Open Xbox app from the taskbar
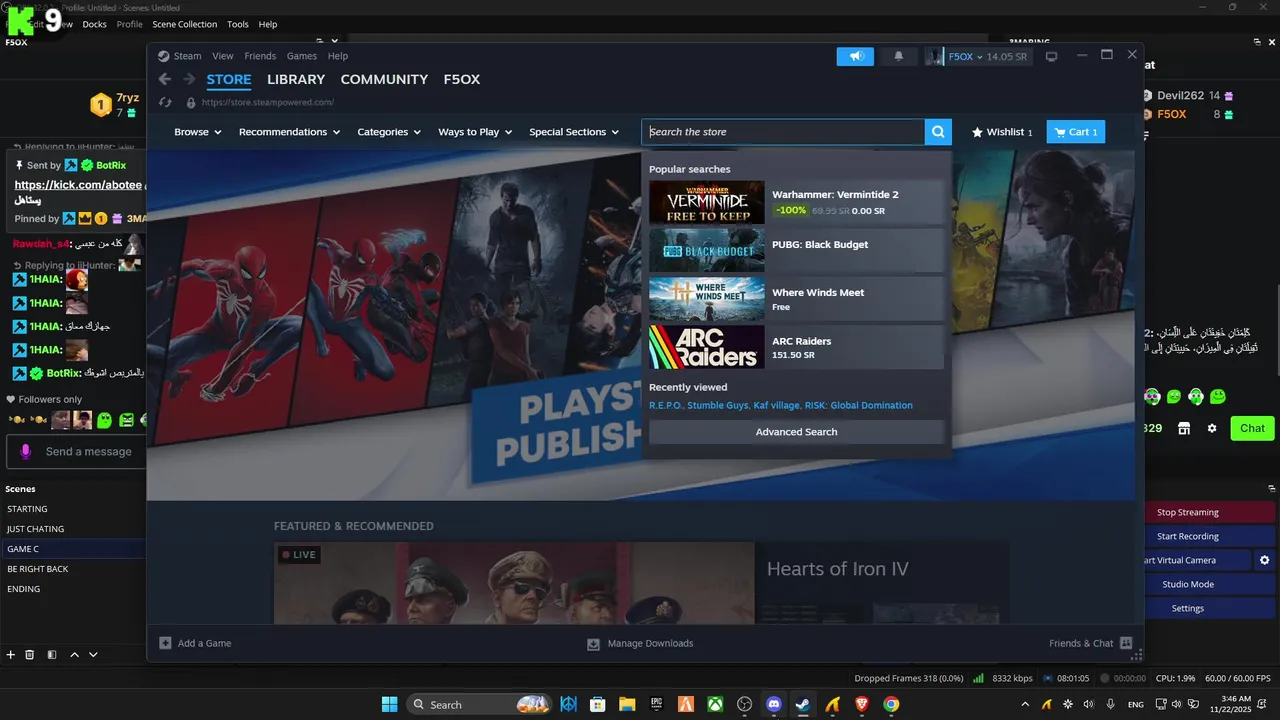This screenshot has width=1280, height=720. click(715, 704)
